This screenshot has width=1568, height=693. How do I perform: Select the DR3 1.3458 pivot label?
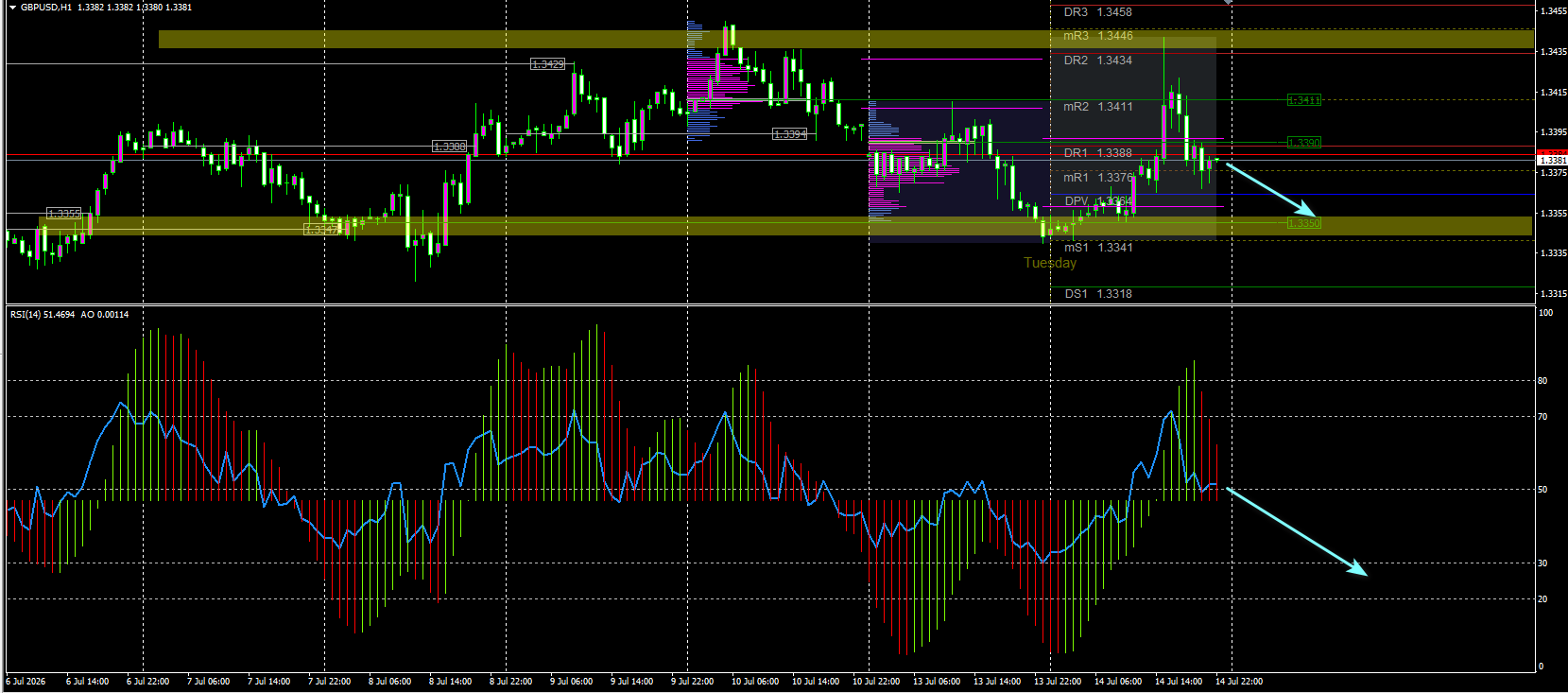coord(1097,12)
